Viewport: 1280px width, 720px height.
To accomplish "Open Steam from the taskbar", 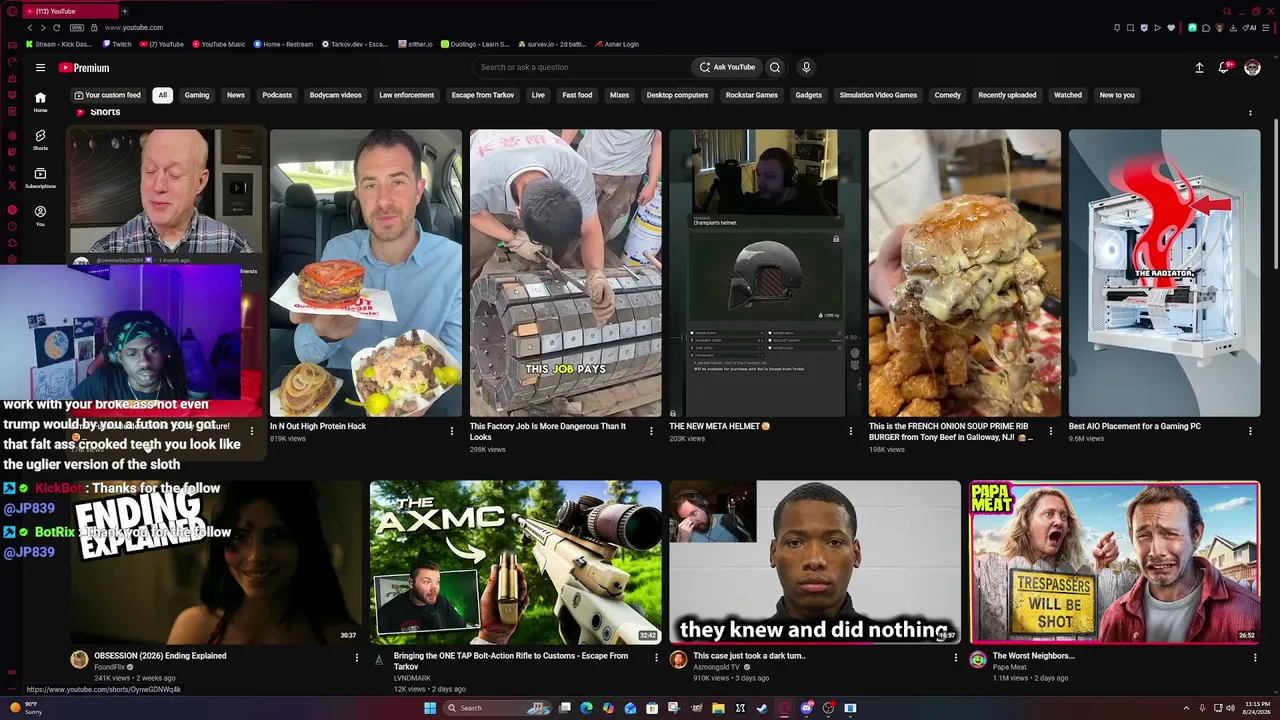I will click(762, 708).
